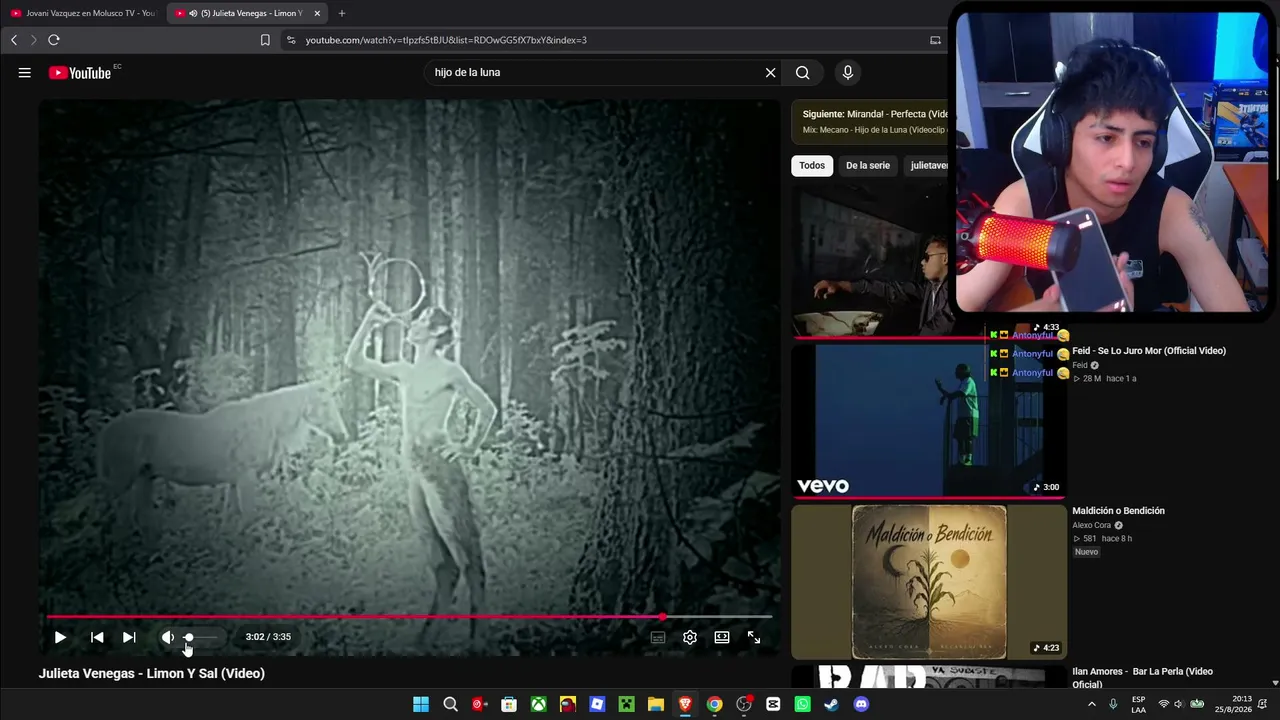Launch Minecraft from the taskbar
The height and width of the screenshot is (720, 1280).
coord(626,704)
